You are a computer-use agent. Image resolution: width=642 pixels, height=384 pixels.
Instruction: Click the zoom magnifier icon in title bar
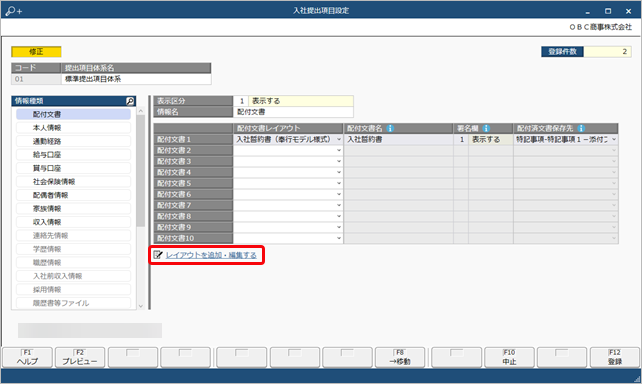point(13,11)
